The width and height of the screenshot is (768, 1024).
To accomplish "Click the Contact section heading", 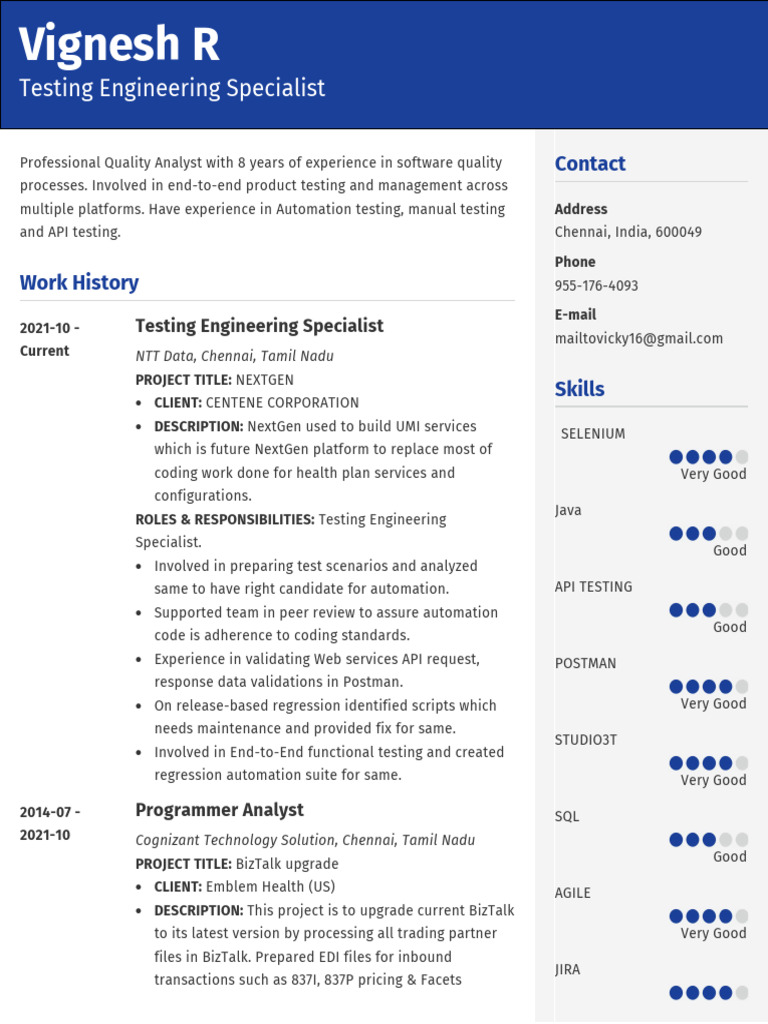I will [x=590, y=164].
